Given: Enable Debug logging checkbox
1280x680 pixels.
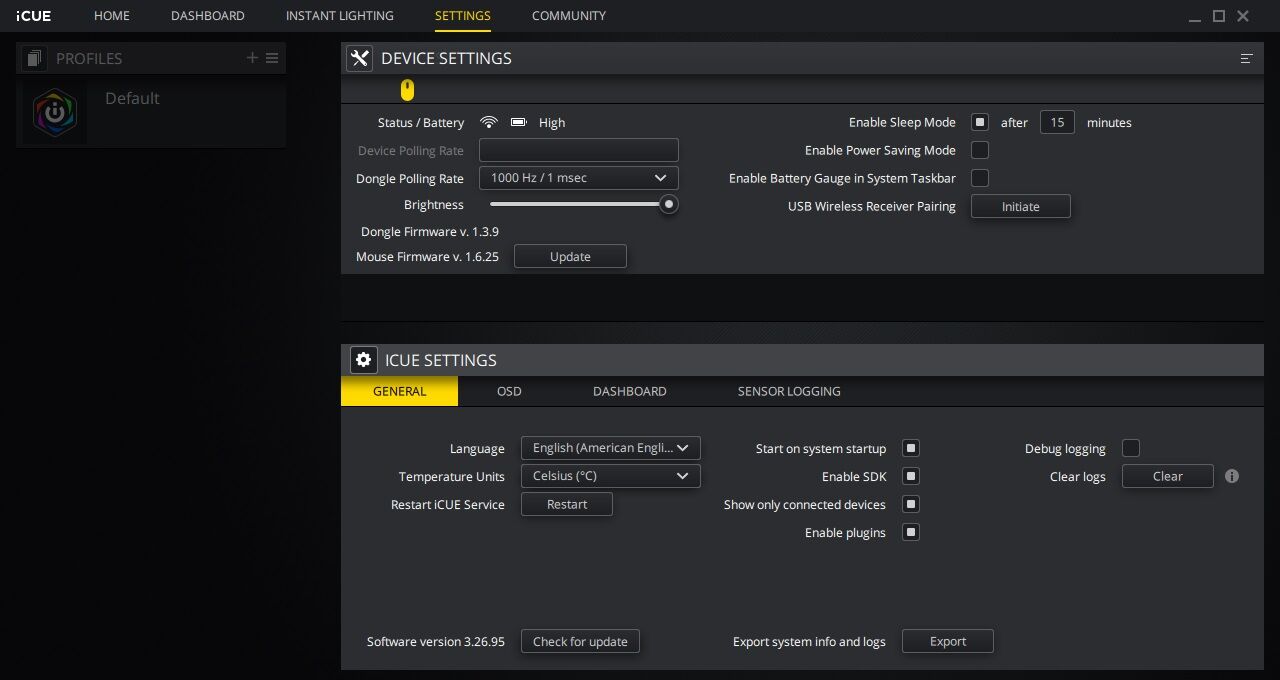Looking at the screenshot, I should pyautogui.click(x=1131, y=448).
